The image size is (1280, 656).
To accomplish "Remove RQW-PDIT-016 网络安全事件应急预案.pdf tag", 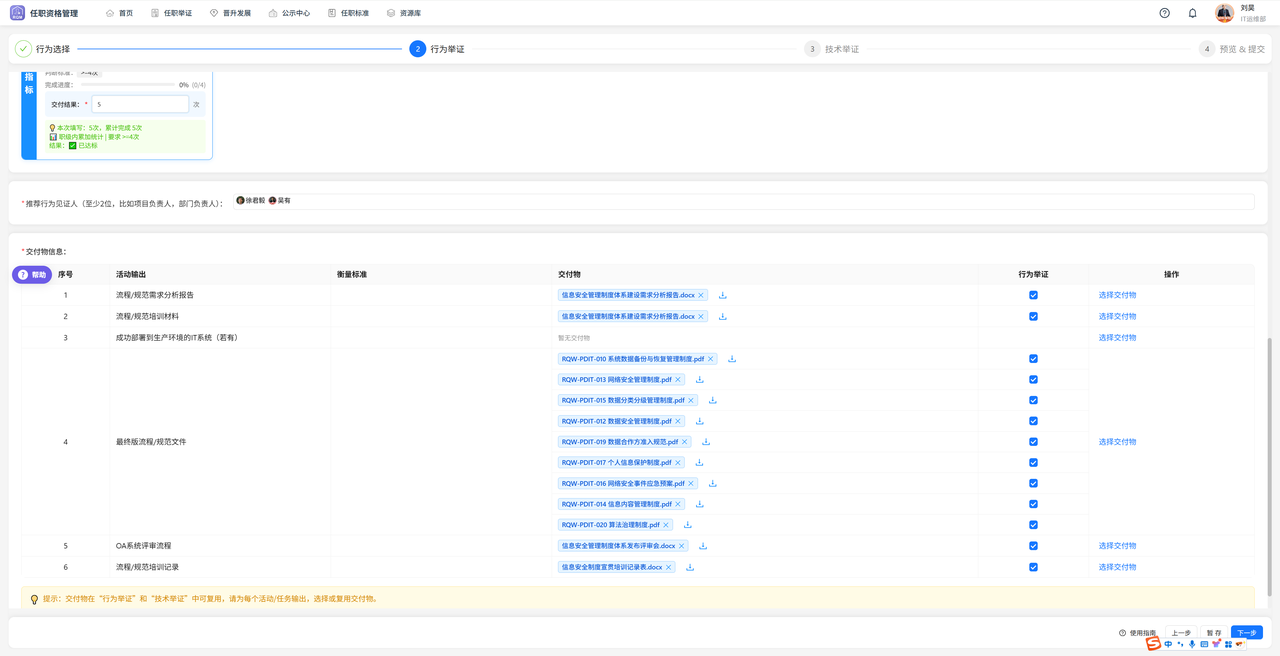I will [x=691, y=484].
